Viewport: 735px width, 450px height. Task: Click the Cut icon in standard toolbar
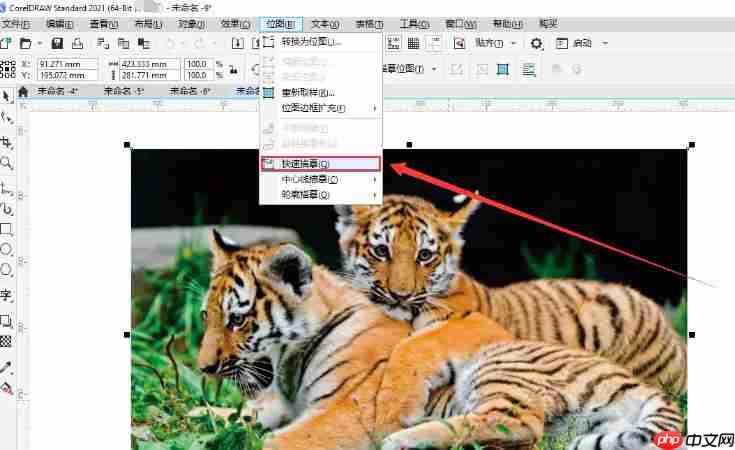pos(103,44)
